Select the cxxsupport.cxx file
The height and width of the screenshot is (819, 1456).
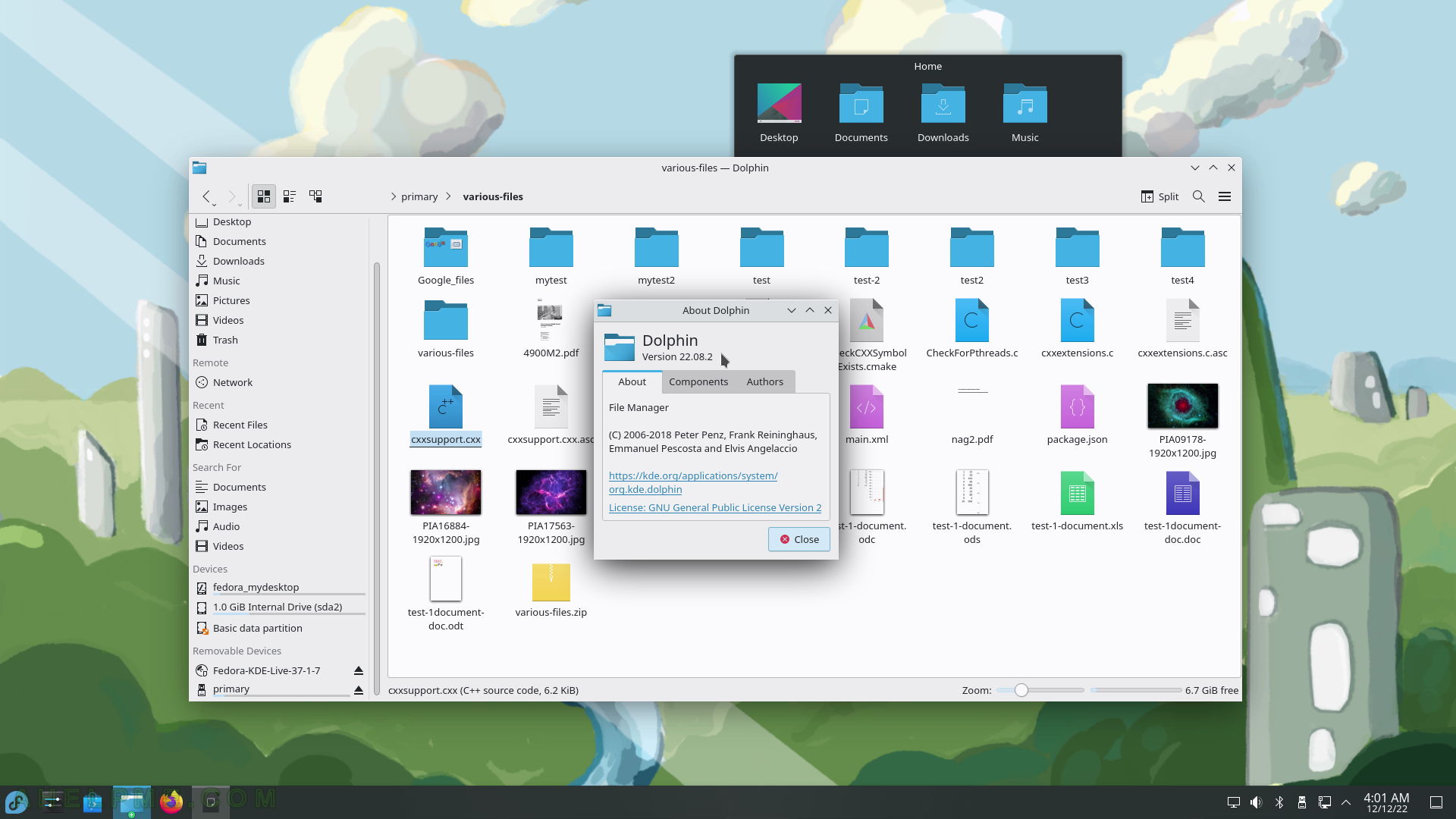click(446, 415)
